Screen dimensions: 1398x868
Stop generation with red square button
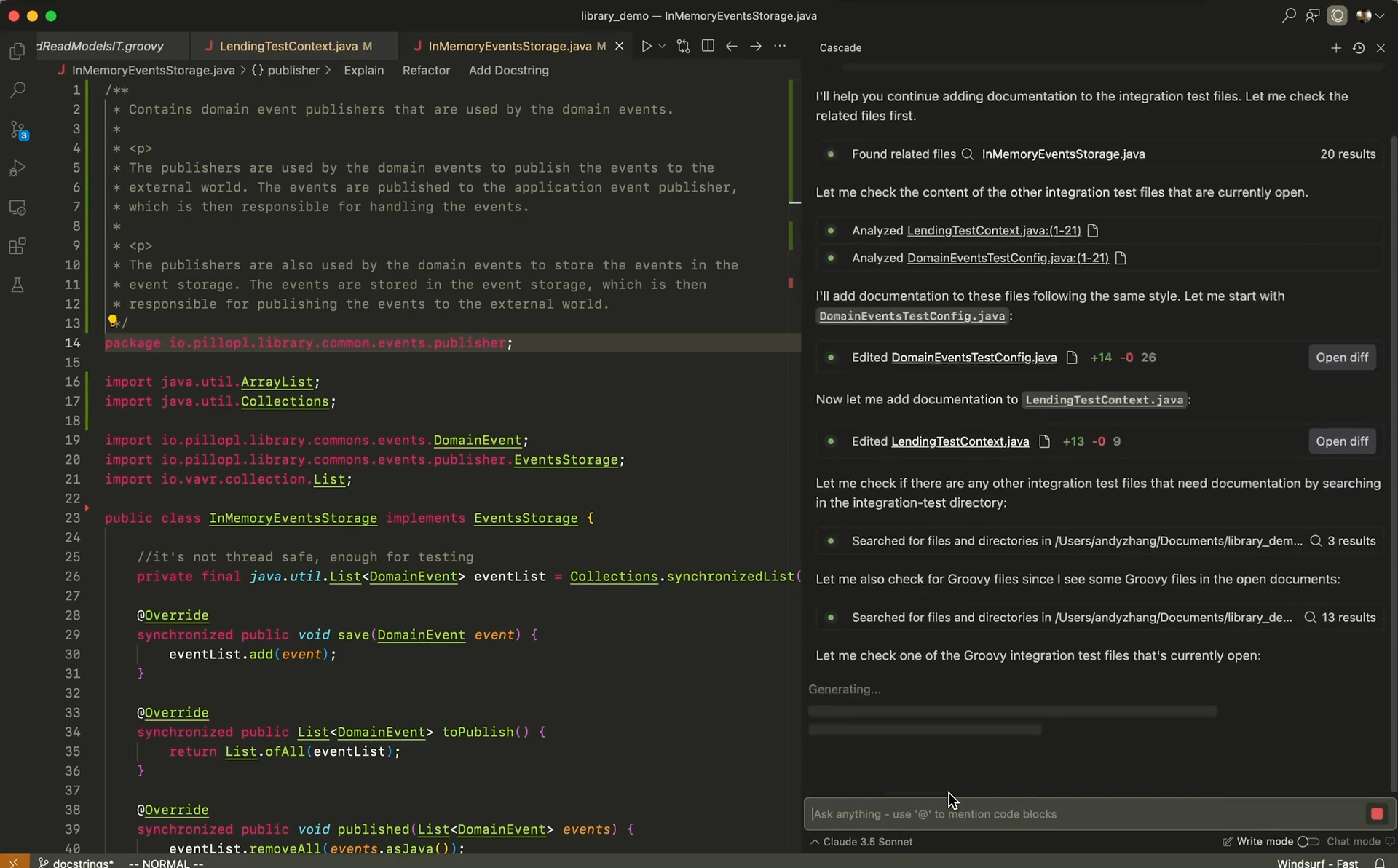[1376, 814]
